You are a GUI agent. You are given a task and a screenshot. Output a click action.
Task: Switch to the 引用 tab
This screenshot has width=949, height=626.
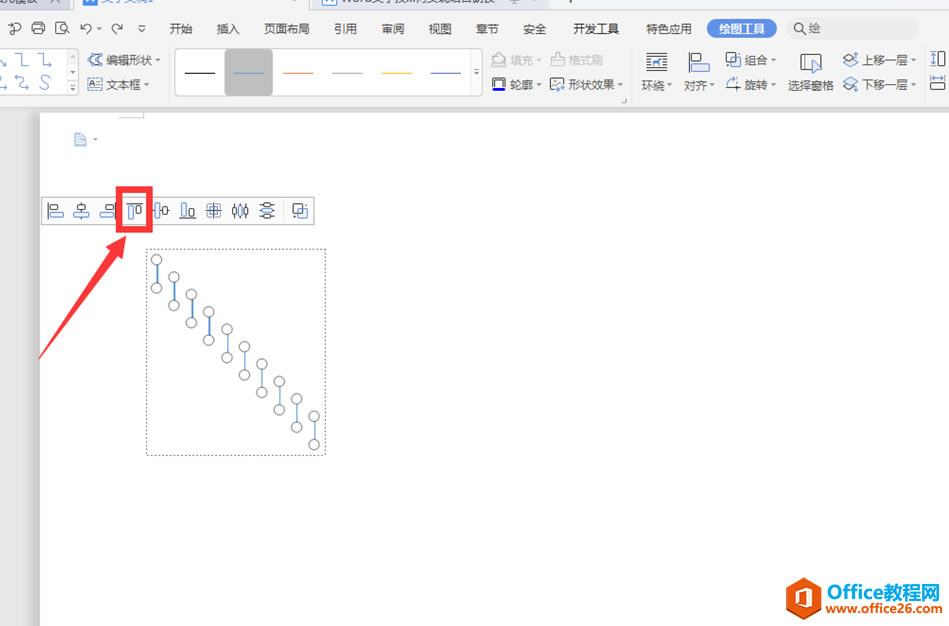(345, 28)
